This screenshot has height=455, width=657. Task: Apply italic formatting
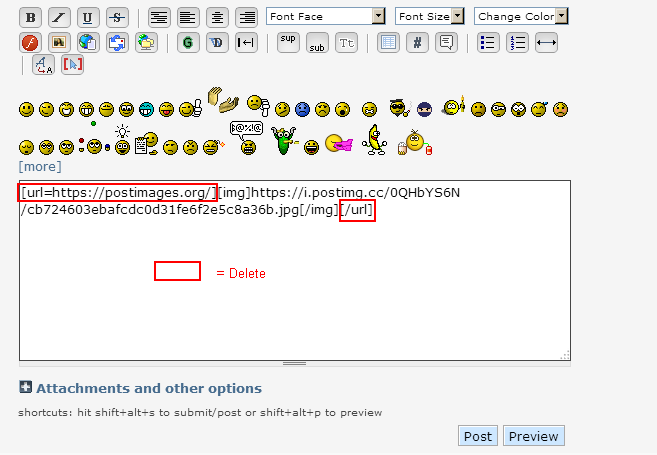[x=59, y=17]
